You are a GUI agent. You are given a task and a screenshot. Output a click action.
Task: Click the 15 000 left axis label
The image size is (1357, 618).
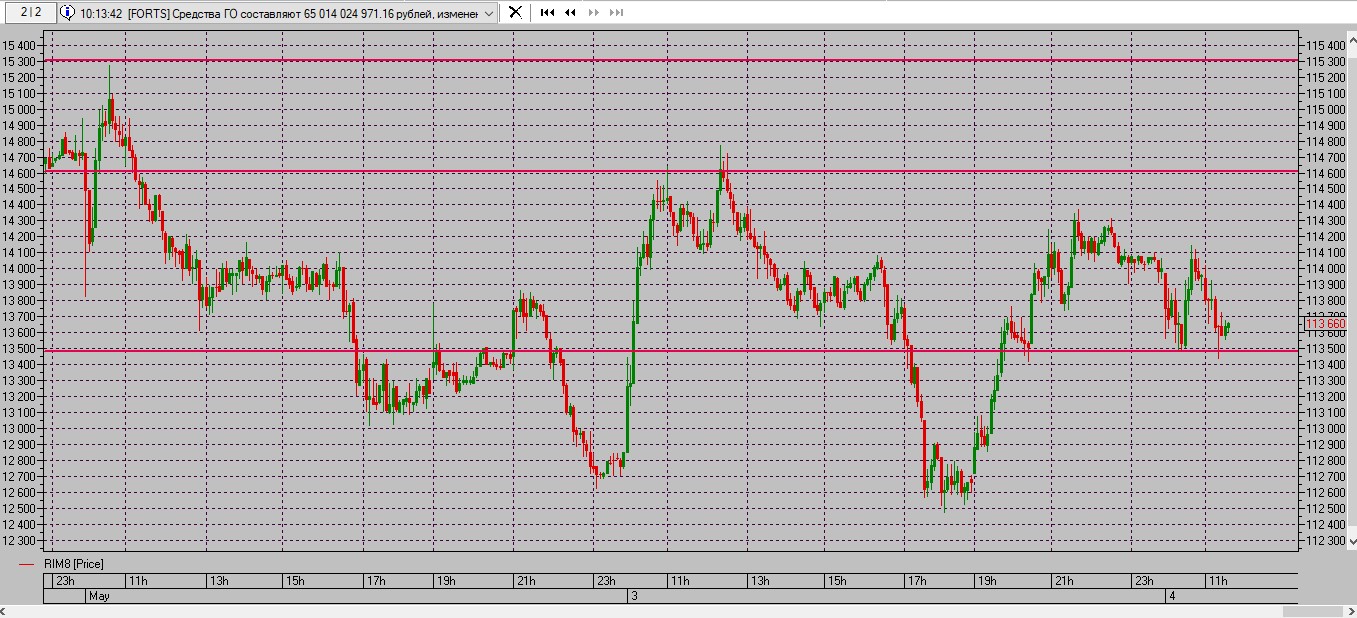pyautogui.click(x=20, y=109)
